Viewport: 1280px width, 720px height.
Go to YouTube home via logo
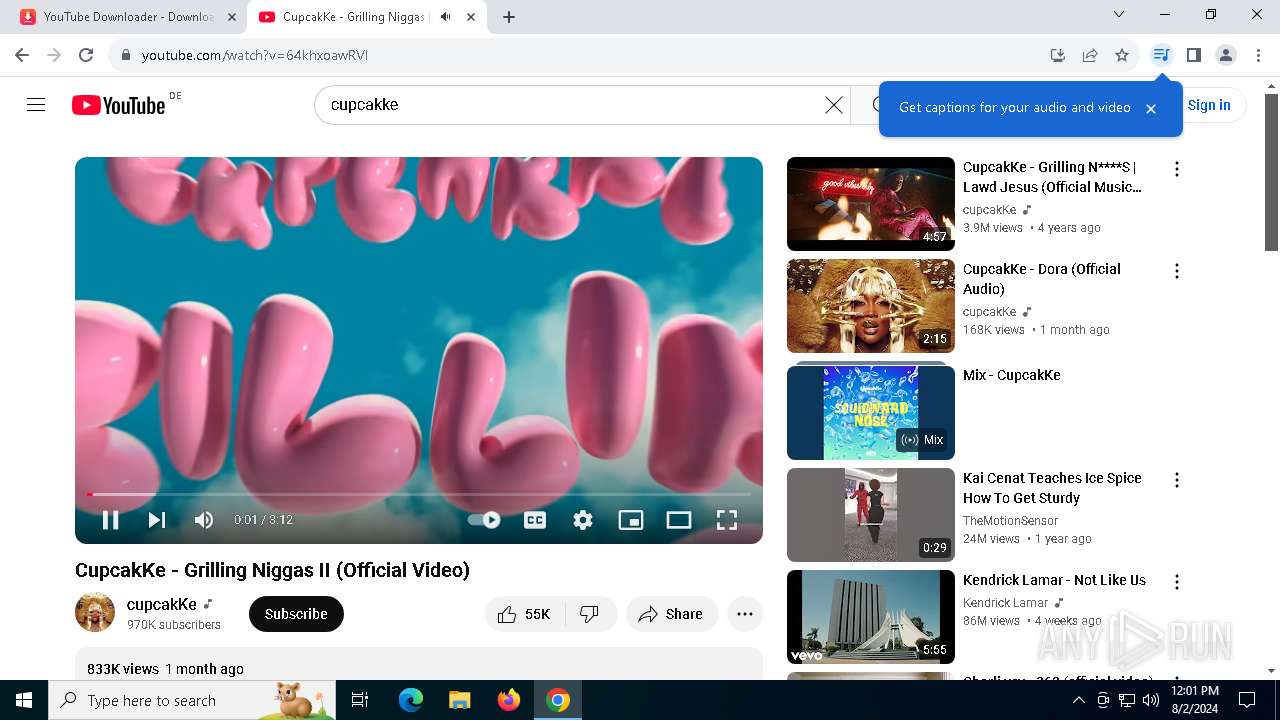click(x=118, y=105)
